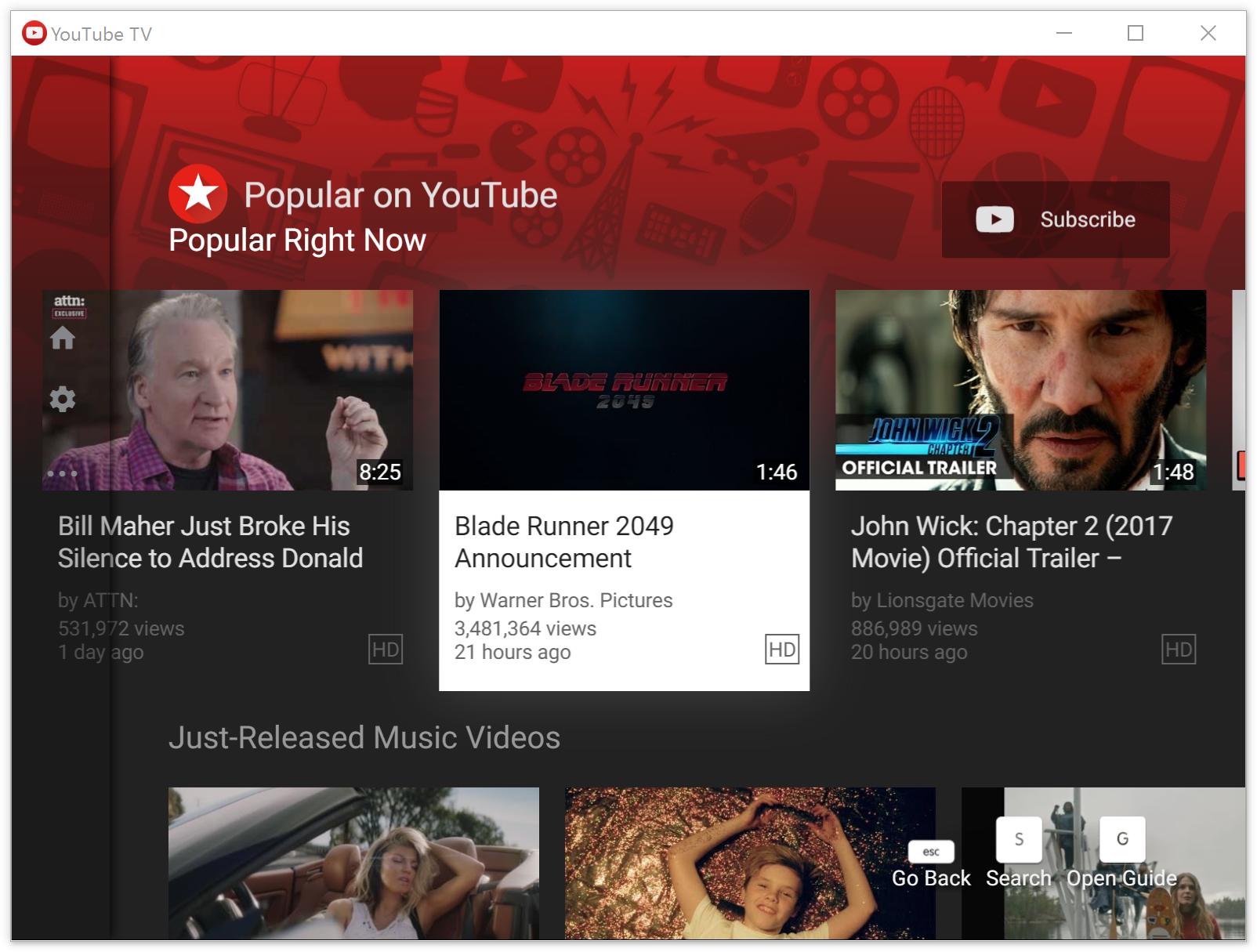Click partially visible fourth video at right edge
Viewport: 1257px width, 952px height.
[x=1239, y=390]
